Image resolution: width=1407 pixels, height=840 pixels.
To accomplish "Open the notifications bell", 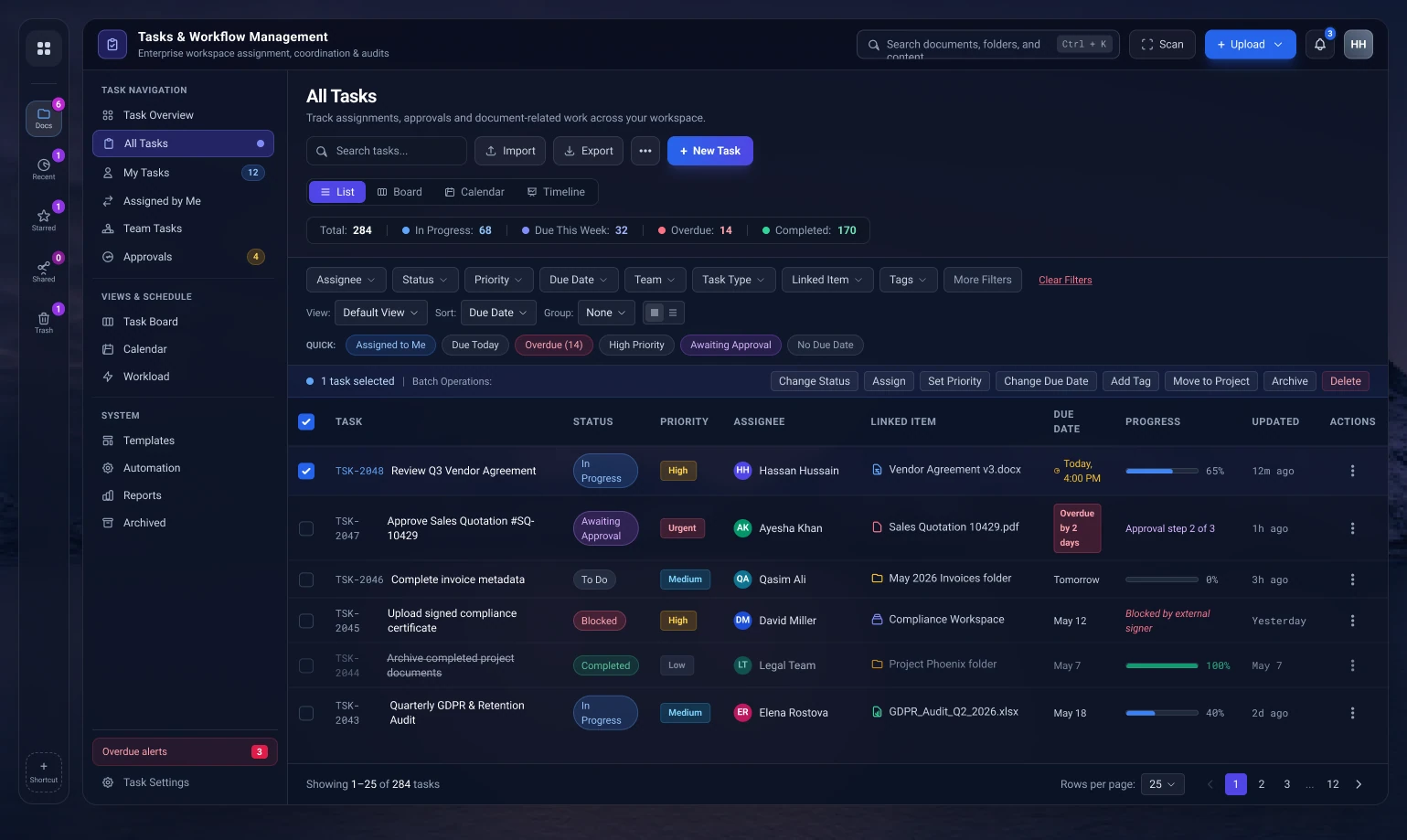I will [1320, 44].
